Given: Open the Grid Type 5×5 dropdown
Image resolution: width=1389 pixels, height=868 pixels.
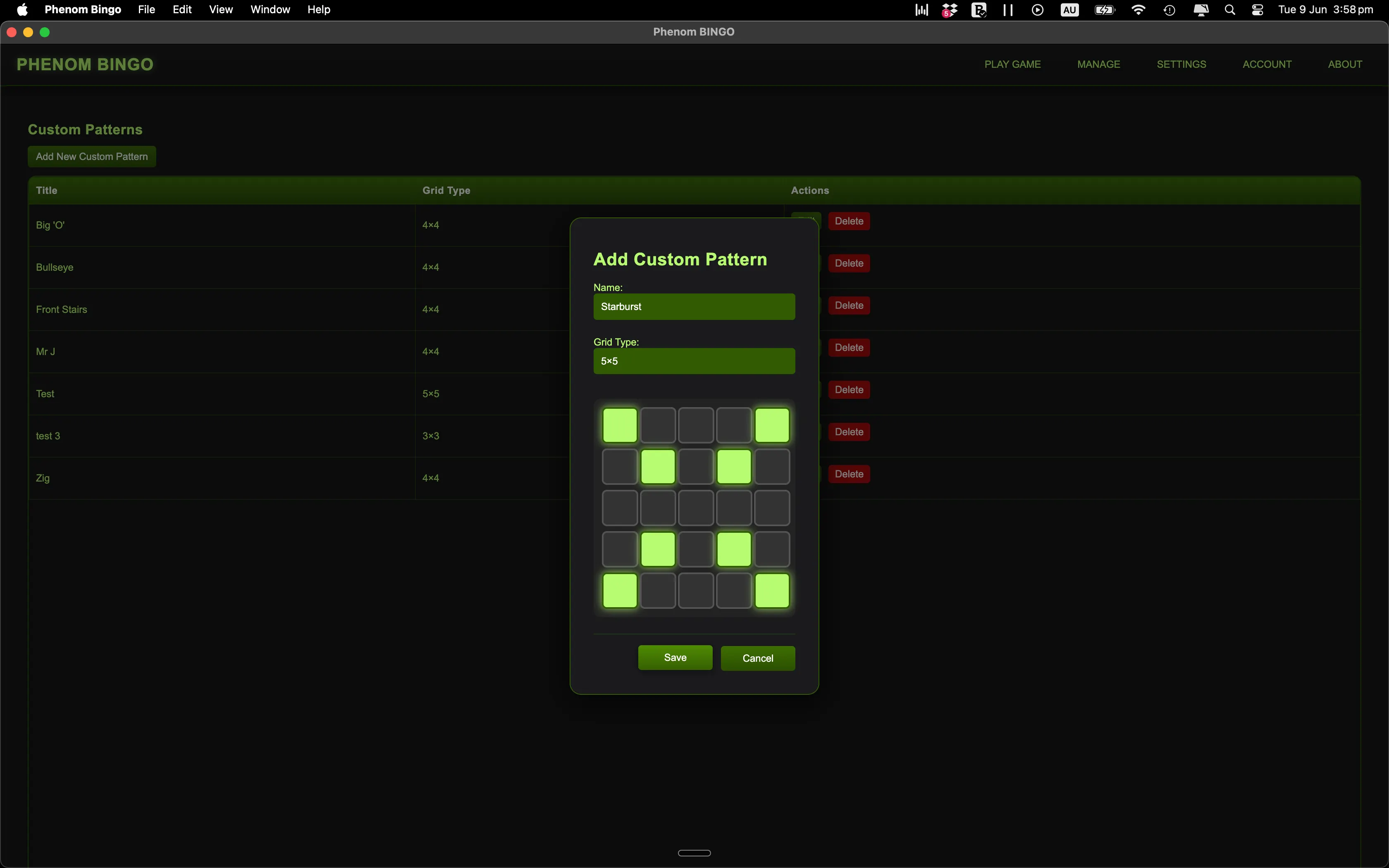Looking at the screenshot, I should [694, 361].
